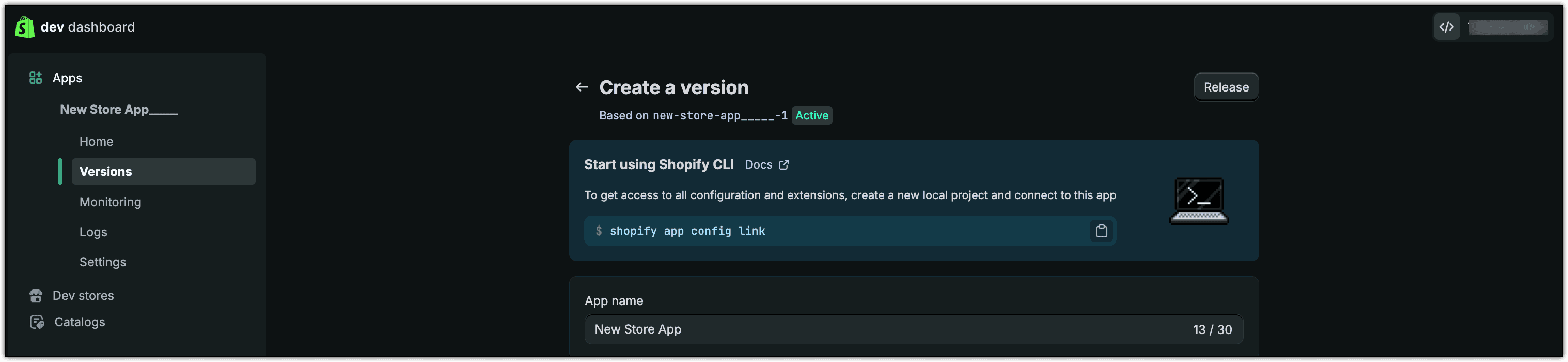Click the '13 / 30' character counter
The height and width of the screenshot is (362, 1568).
pyautogui.click(x=1212, y=330)
